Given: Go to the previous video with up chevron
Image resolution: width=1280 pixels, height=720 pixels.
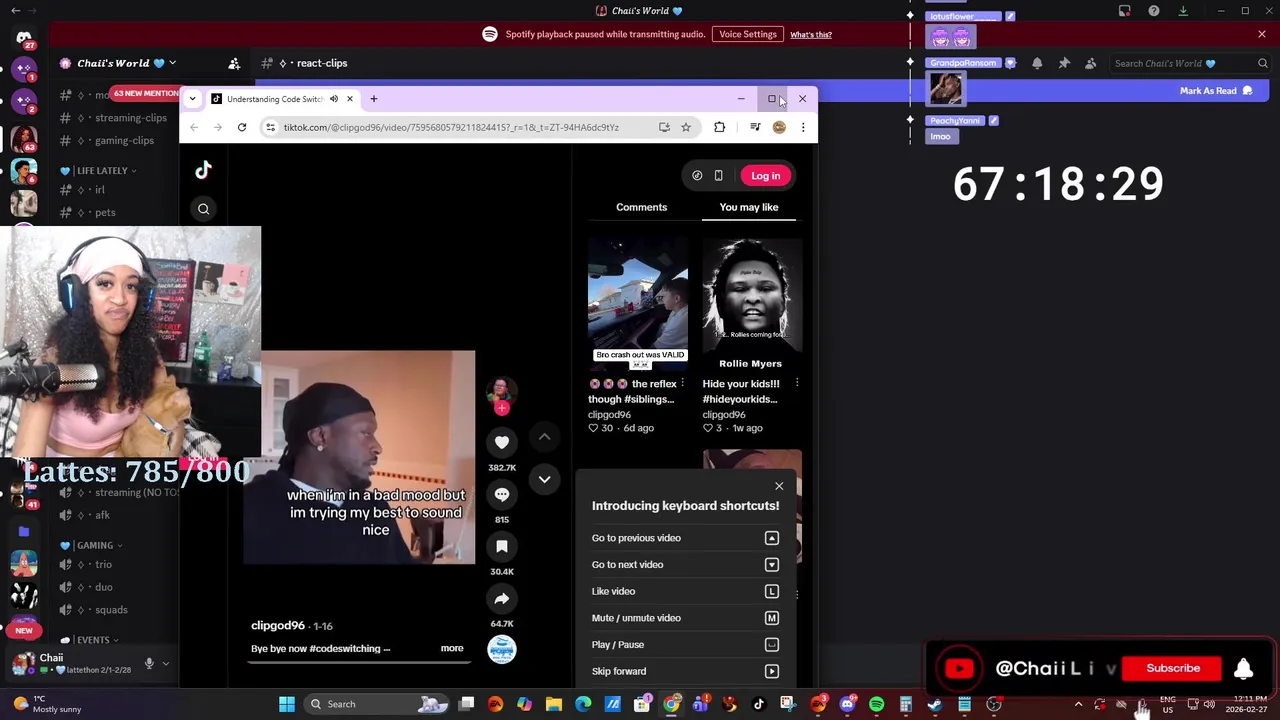Looking at the screenshot, I should [x=544, y=437].
